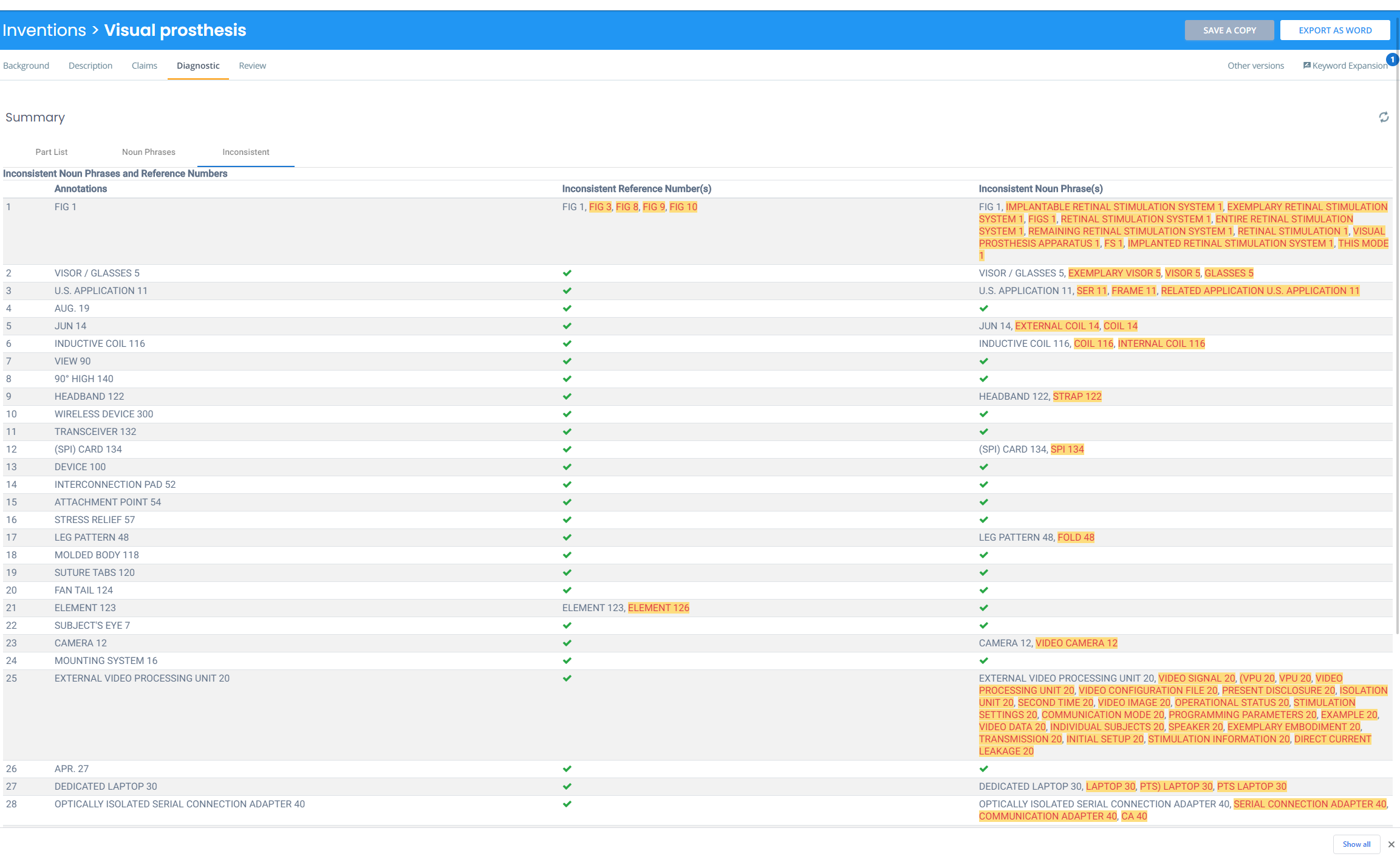
Task: Click the Keyword Expansion flag icon
Action: tap(1306, 65)
